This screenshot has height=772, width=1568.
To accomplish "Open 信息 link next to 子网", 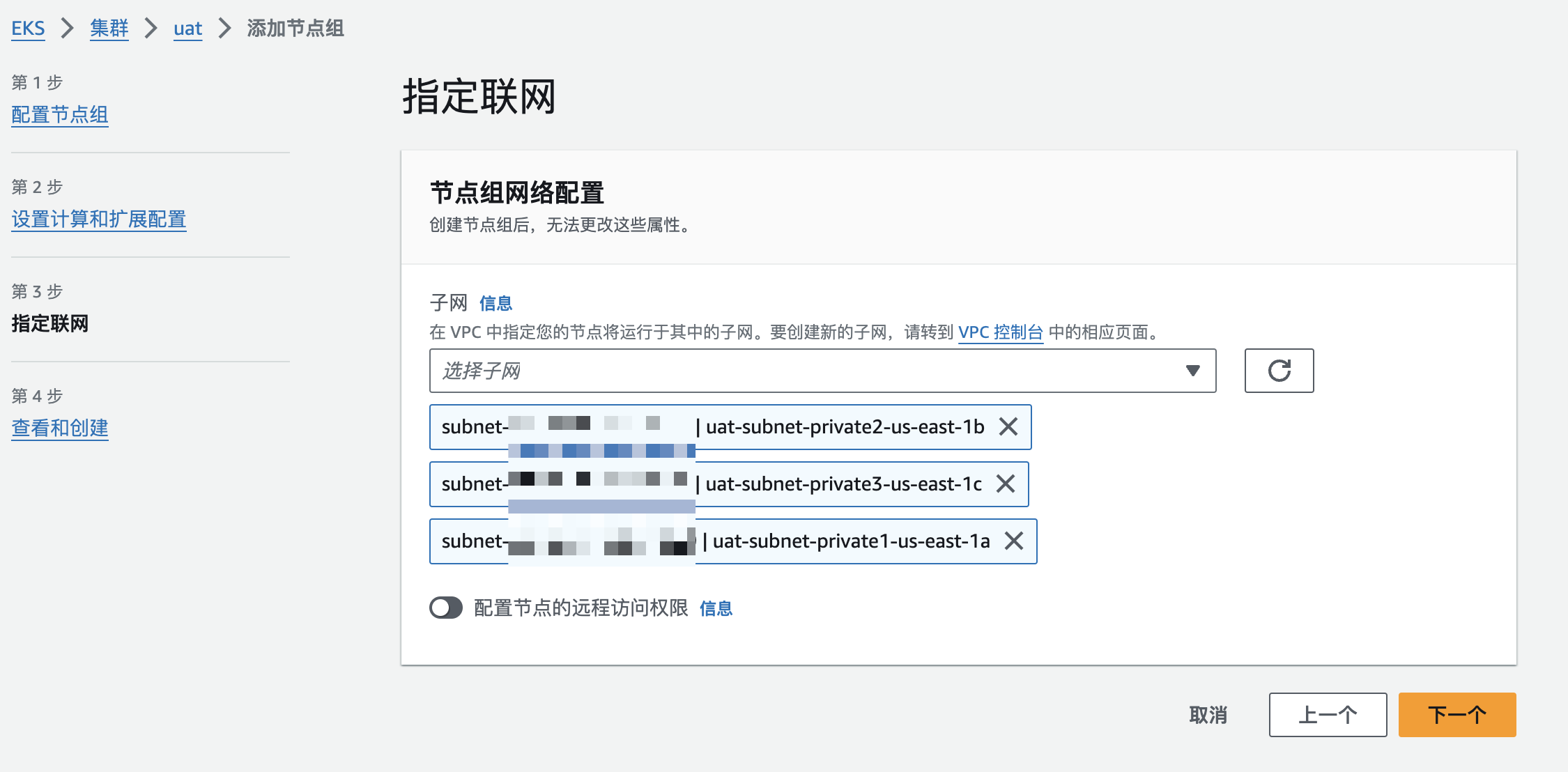I will 495,303.
